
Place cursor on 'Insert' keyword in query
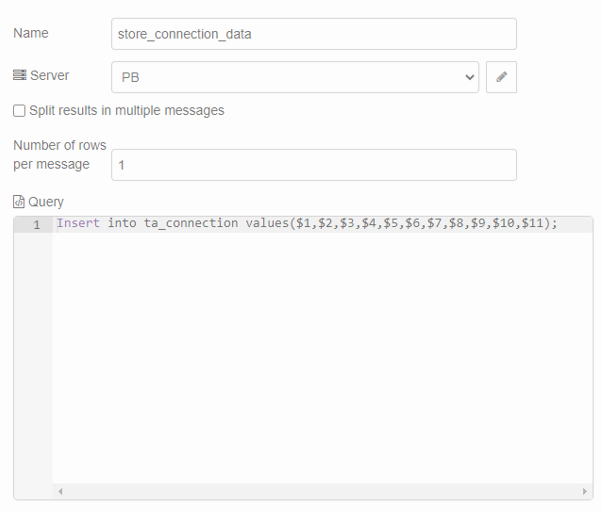coord(77,224)
